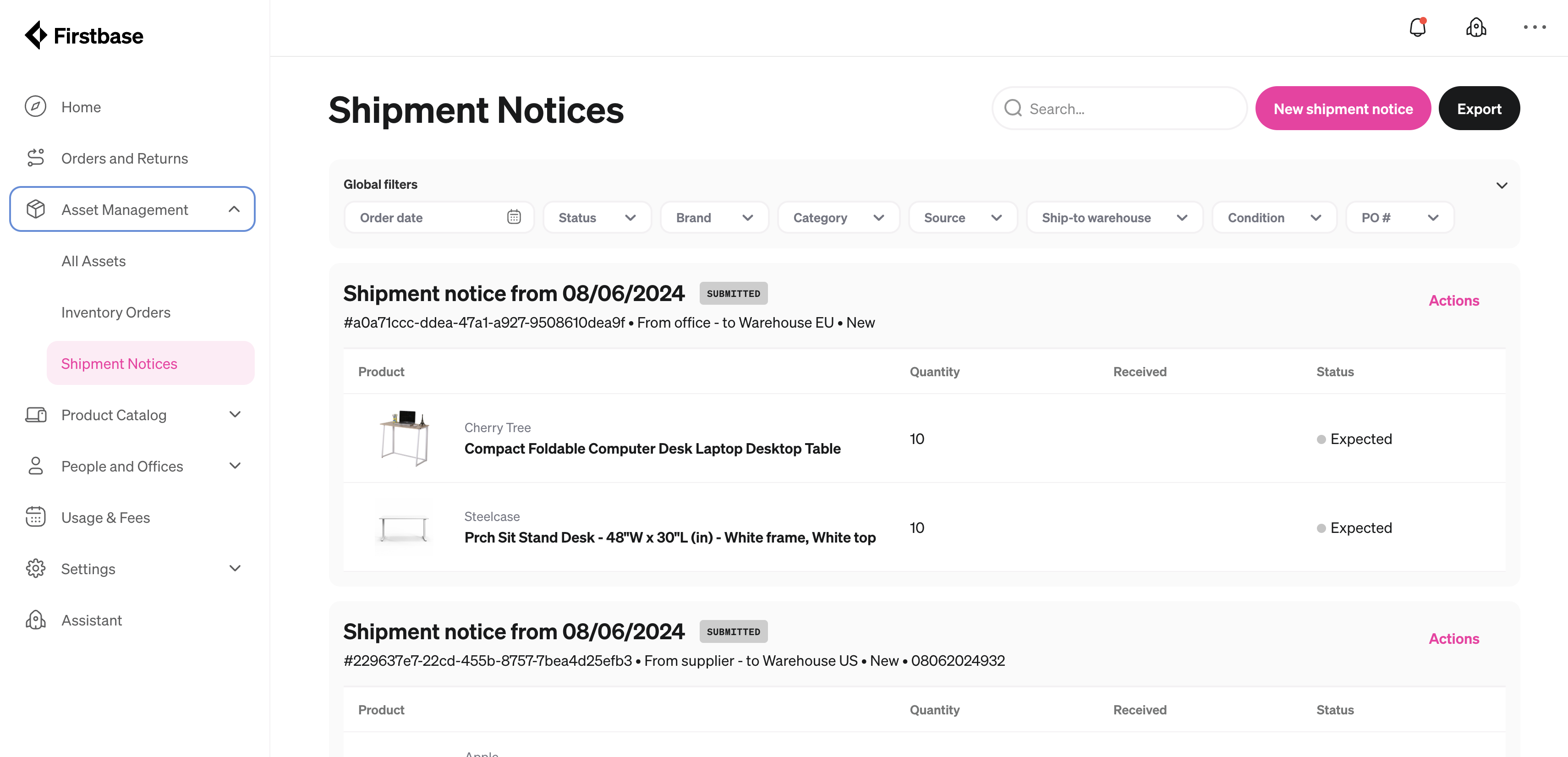The height and width of the screenshot is (757, 1568).
Task: Open the three-dot more options menu
Action: (1535, 27)
